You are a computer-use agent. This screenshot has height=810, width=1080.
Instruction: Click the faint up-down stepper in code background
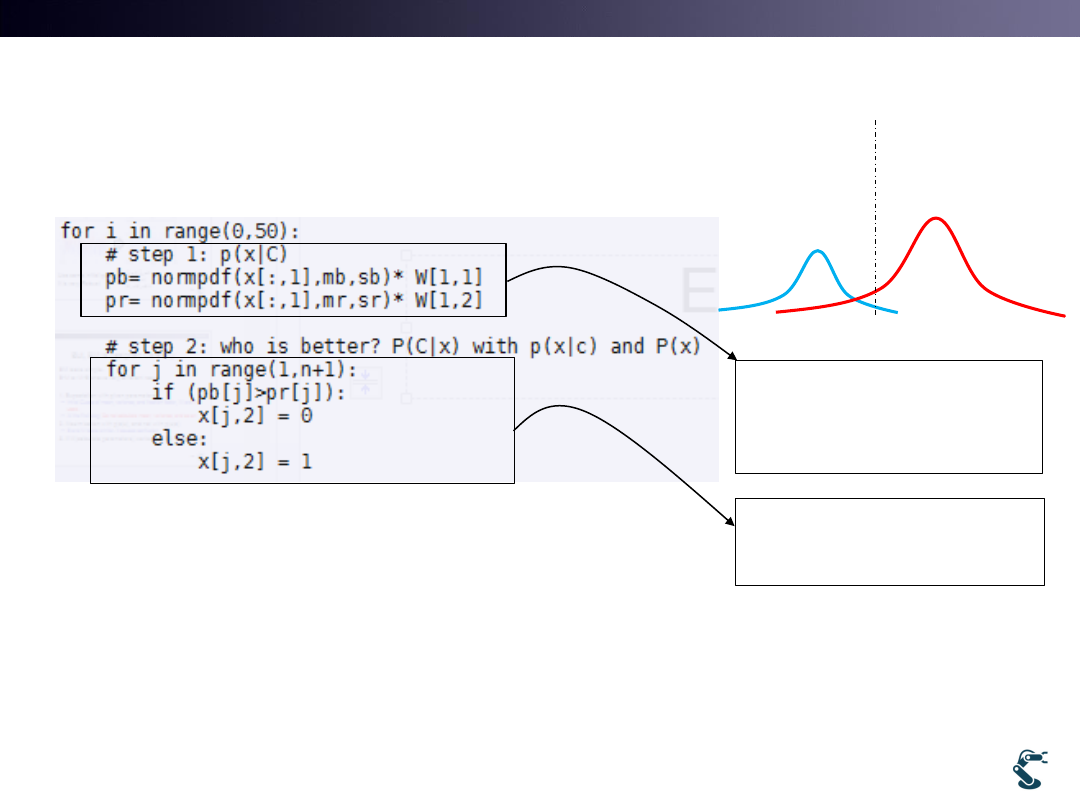click(364, 383)
